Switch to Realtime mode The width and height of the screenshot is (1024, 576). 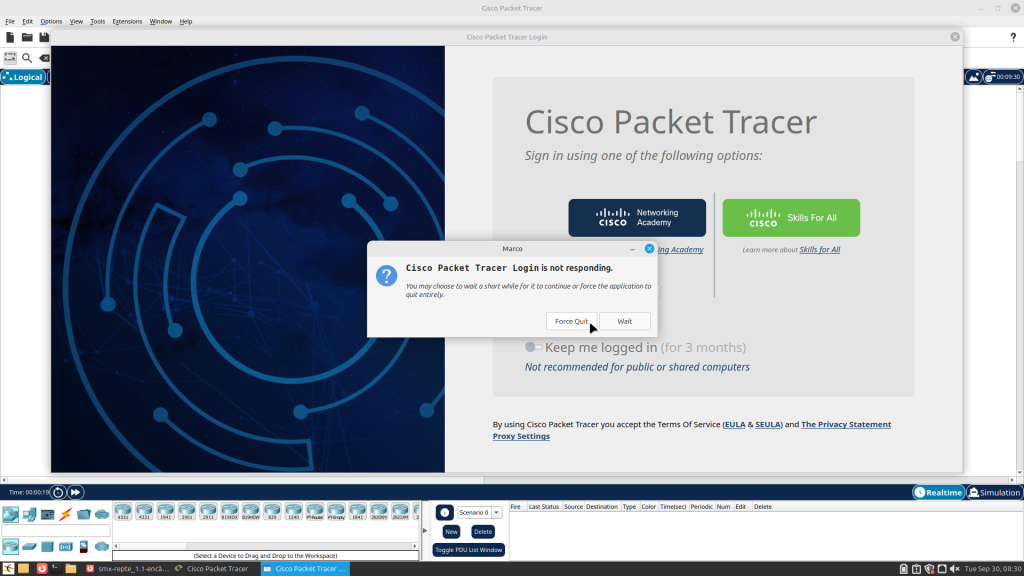[938, 492]
